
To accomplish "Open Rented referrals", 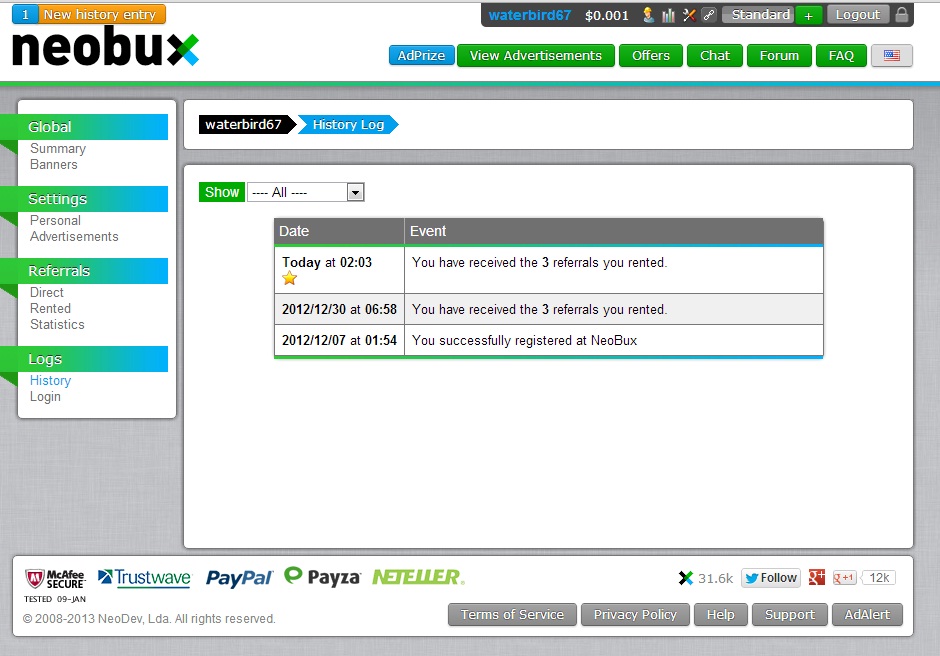I will click(50, 308).
